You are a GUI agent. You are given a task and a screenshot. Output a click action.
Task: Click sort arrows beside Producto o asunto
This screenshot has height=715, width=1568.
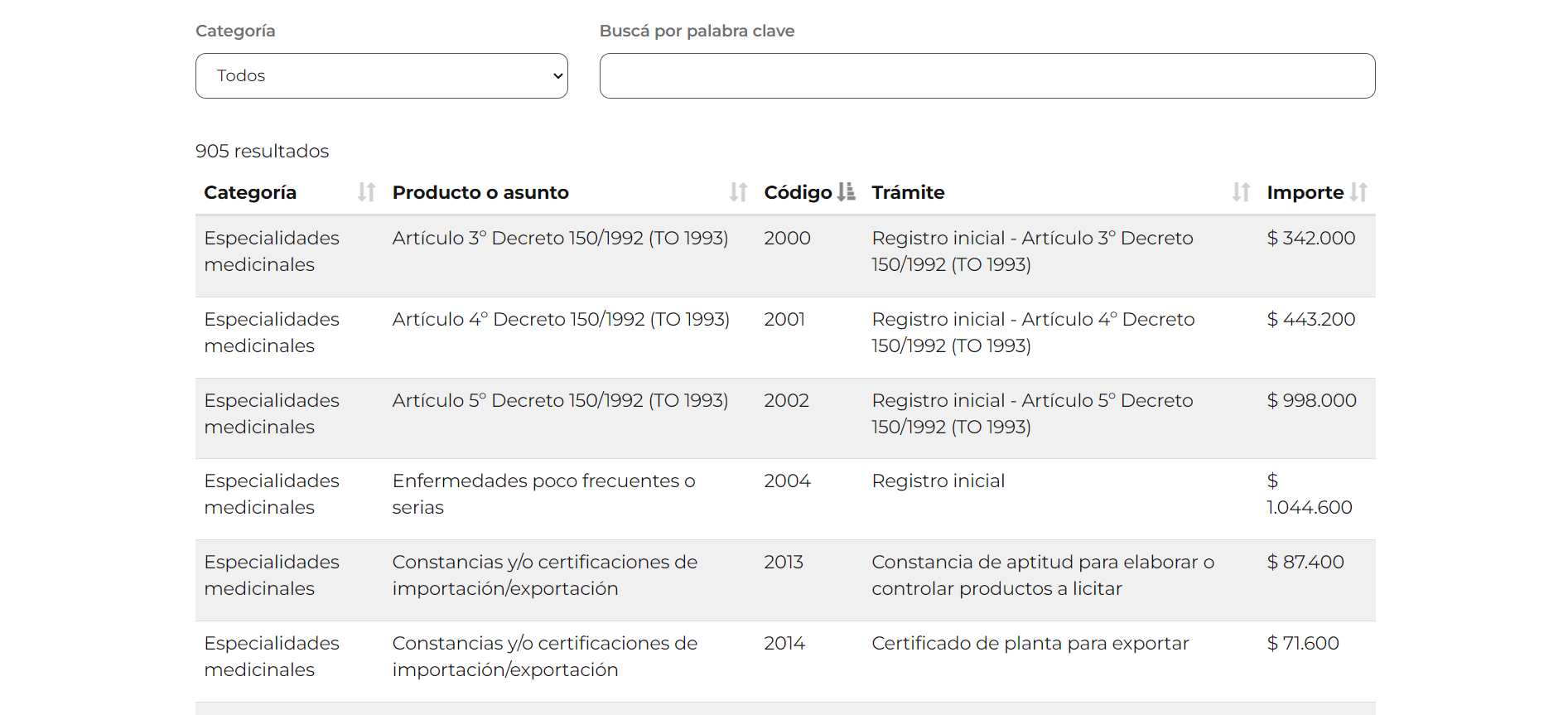[x=738, y=192]
